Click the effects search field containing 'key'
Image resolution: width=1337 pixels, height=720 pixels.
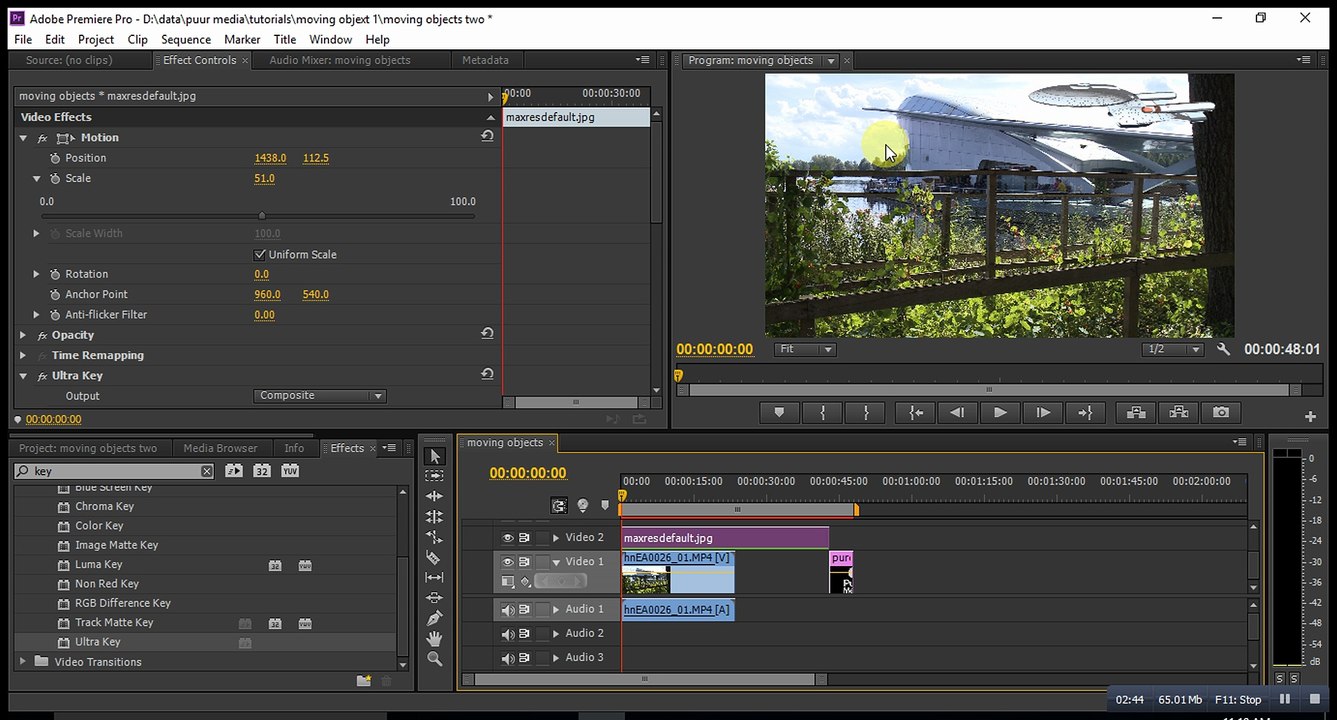point(114,471)
